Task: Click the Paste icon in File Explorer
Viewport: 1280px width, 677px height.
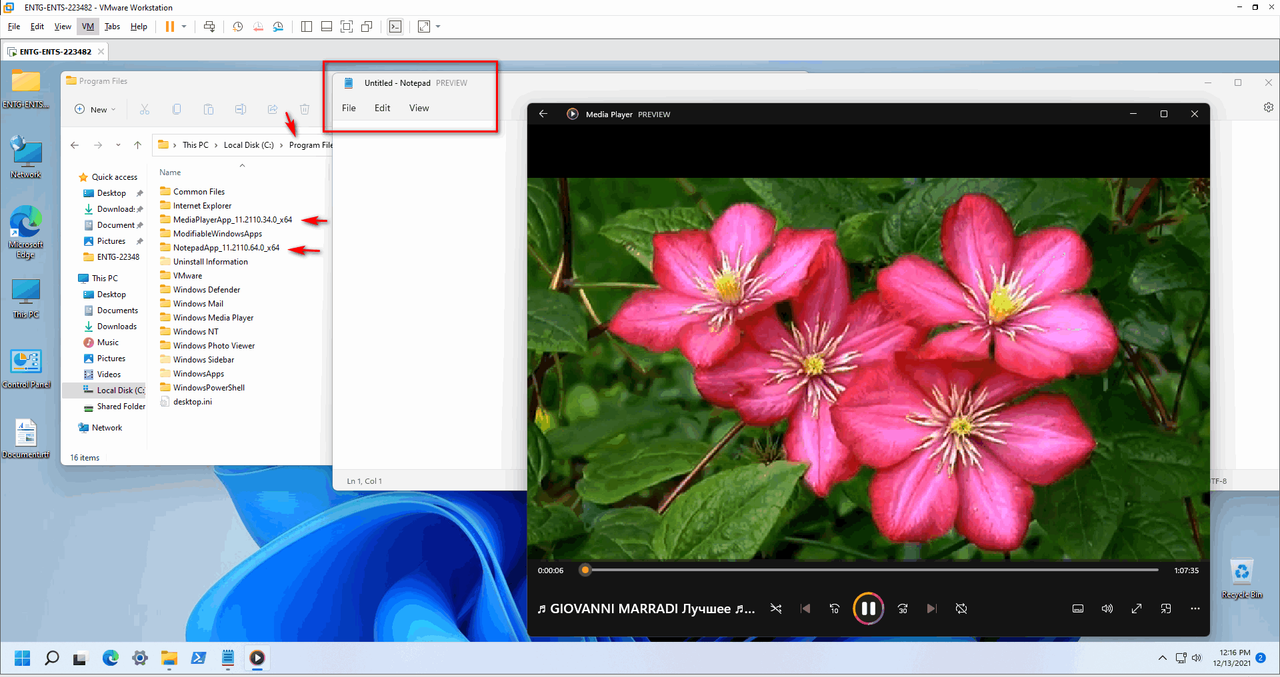Action: pyautogui.click(x=209, y=109)
